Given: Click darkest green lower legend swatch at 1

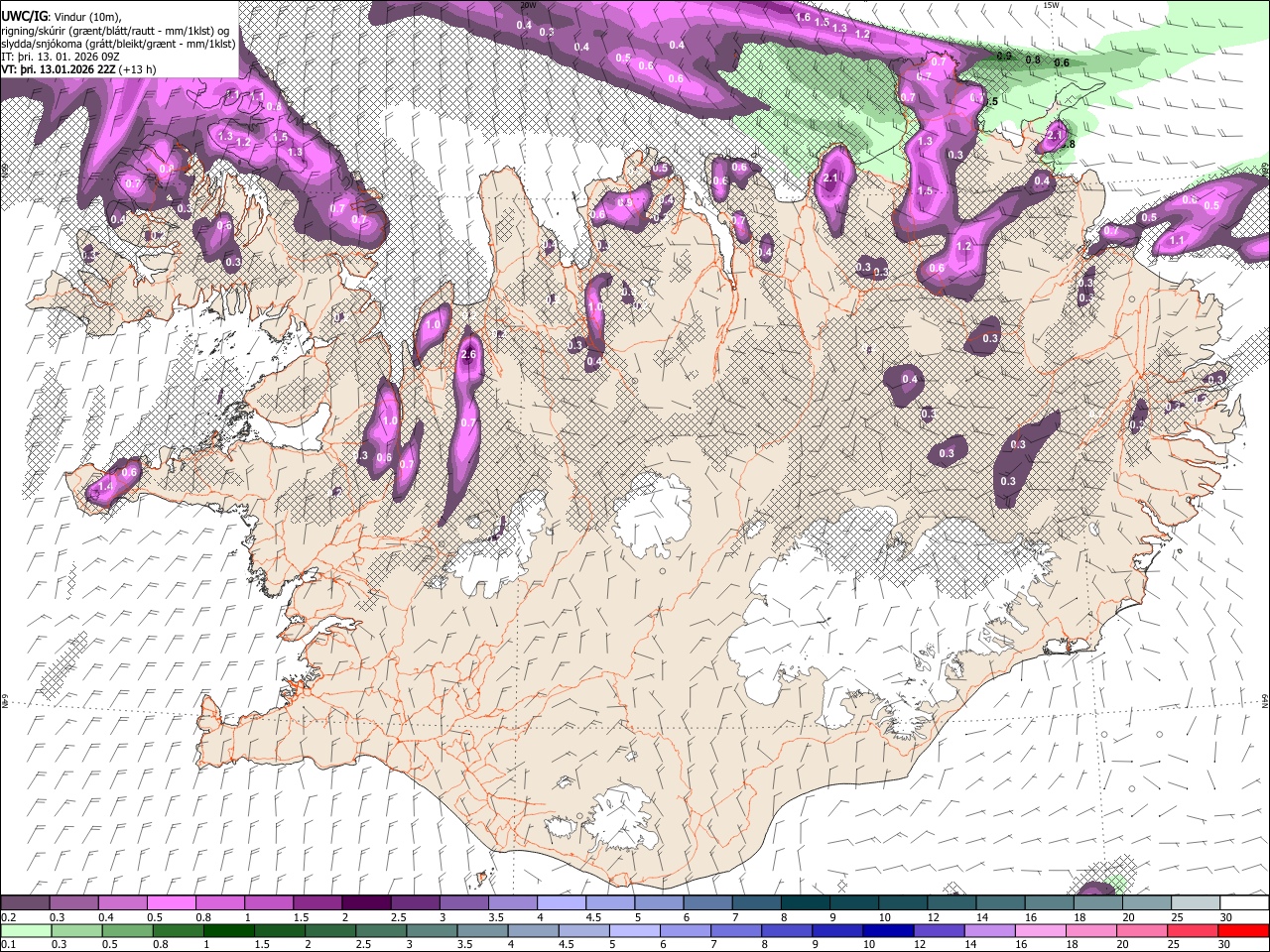Looking at the screenshot, I should 228,930.
